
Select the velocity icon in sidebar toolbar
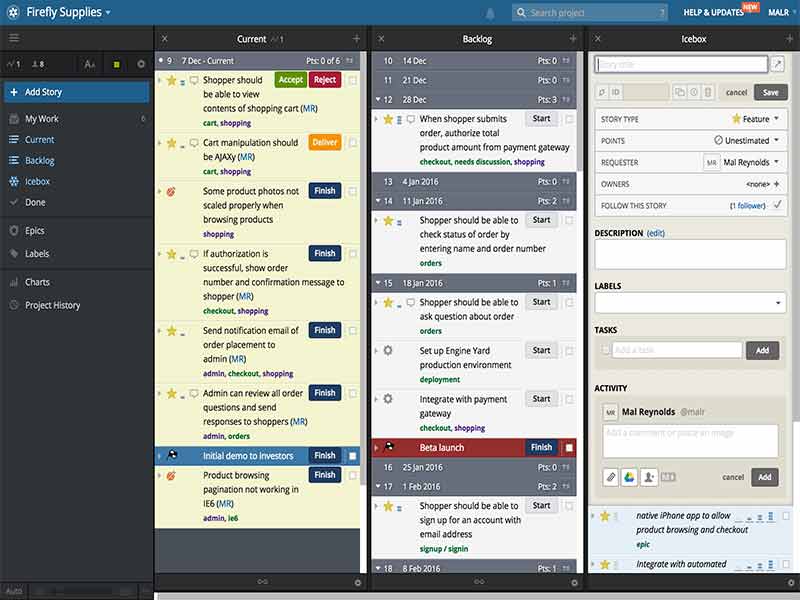tap(12, 62)
